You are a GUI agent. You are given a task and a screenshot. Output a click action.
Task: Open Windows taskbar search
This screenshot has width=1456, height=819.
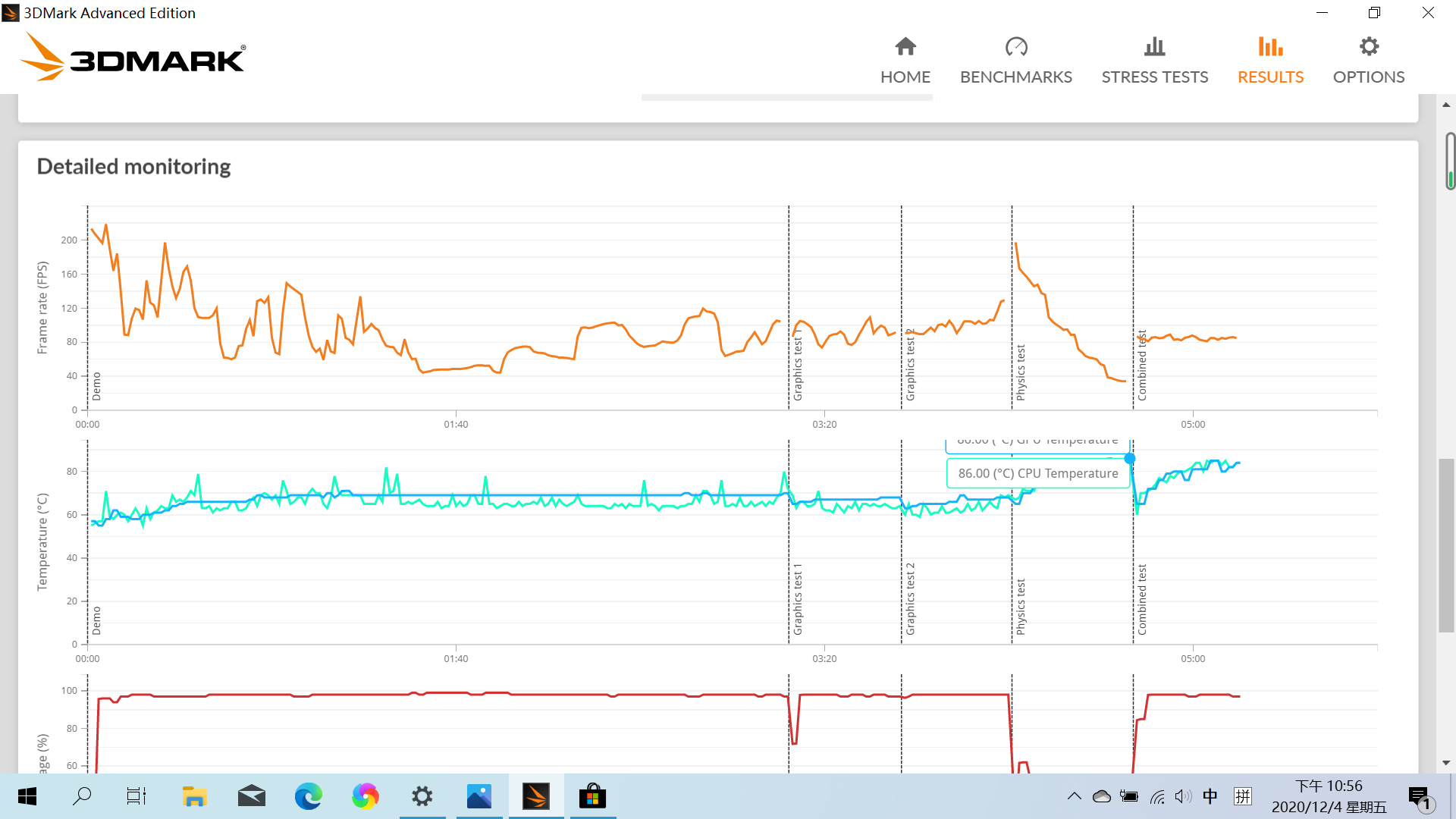(82, 796)
